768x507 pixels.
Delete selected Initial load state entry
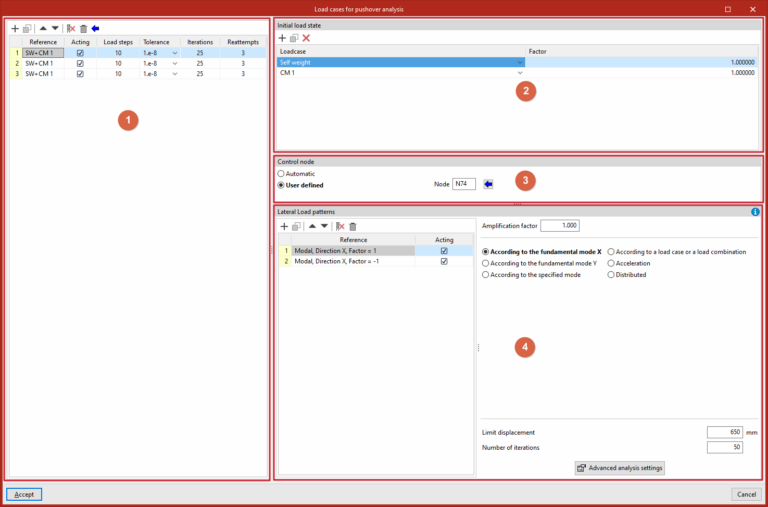[x=306, y=38]
